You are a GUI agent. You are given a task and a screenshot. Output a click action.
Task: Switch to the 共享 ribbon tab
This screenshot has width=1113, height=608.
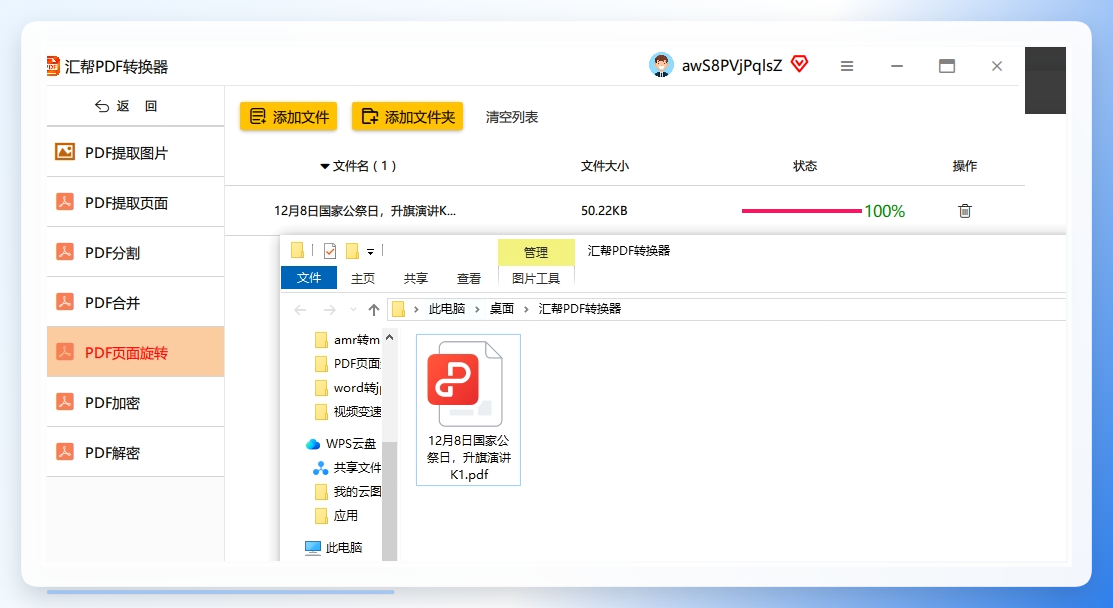click(416, 279)
